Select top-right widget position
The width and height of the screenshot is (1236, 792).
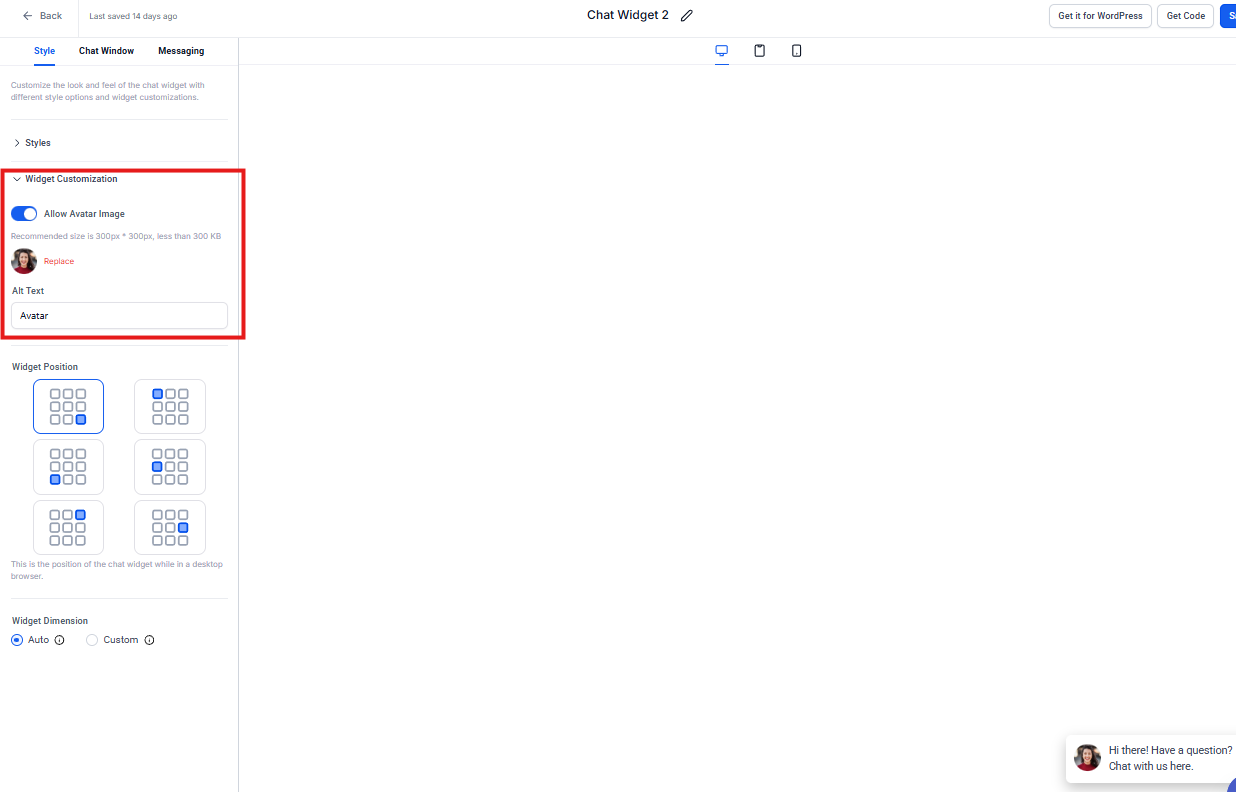[68, 527]
